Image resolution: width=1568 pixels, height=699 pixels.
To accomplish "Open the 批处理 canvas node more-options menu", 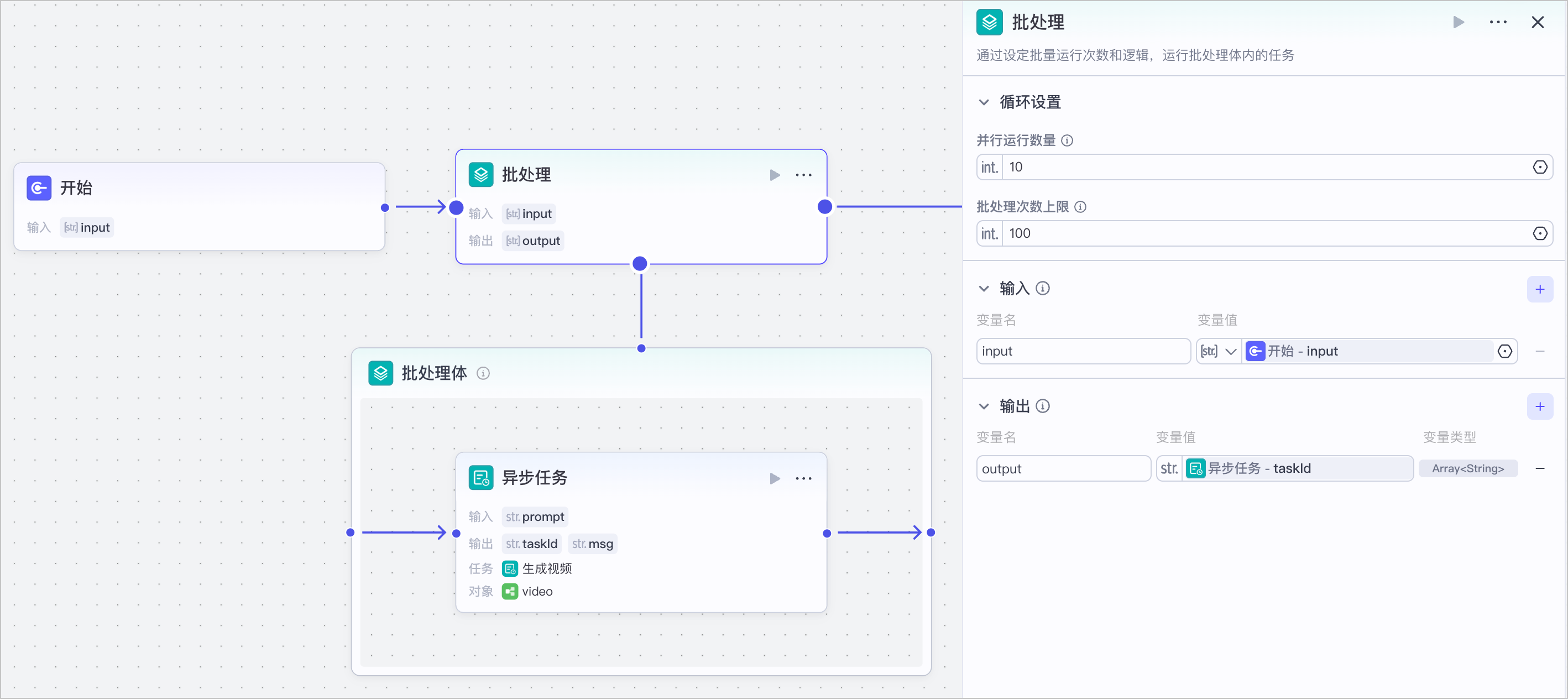I will pos(803,175).
